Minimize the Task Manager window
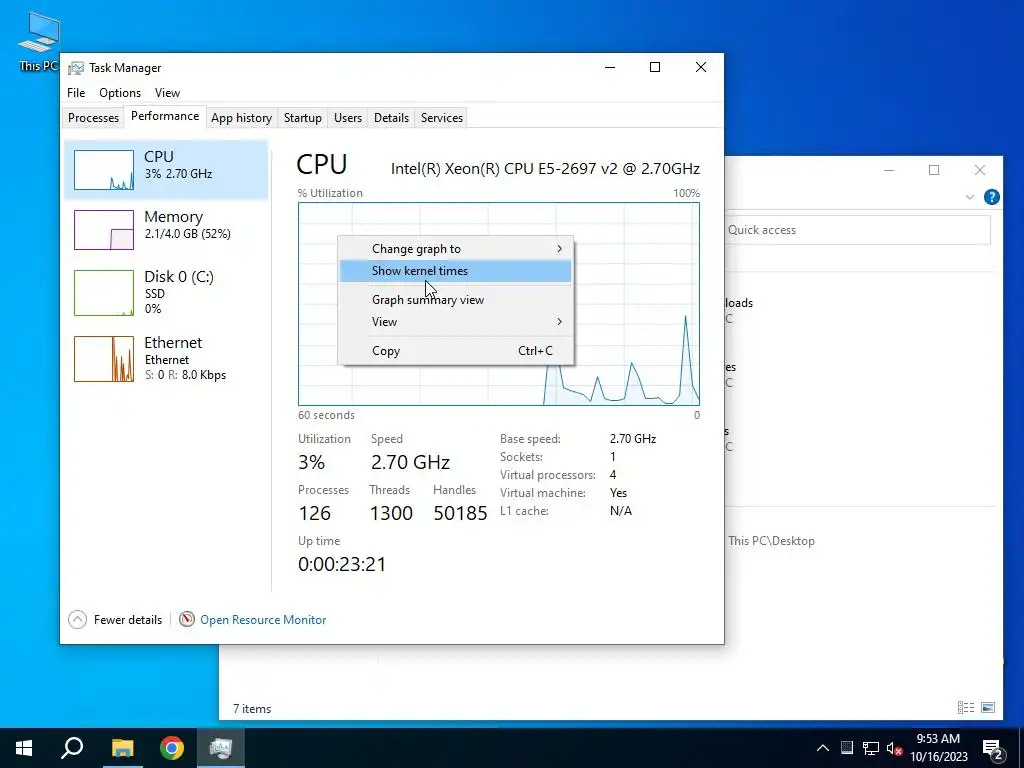This screenshot has height=768, width=1024. 610,67
